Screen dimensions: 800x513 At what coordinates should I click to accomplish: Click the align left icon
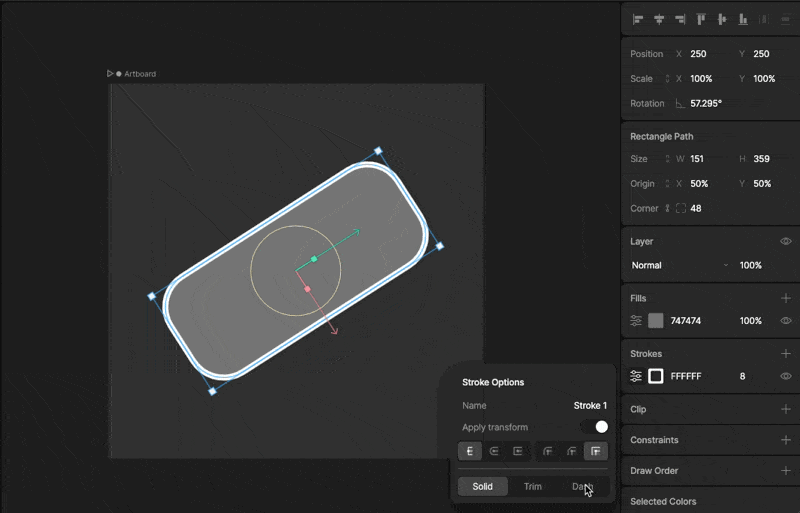tap(638, 19)
